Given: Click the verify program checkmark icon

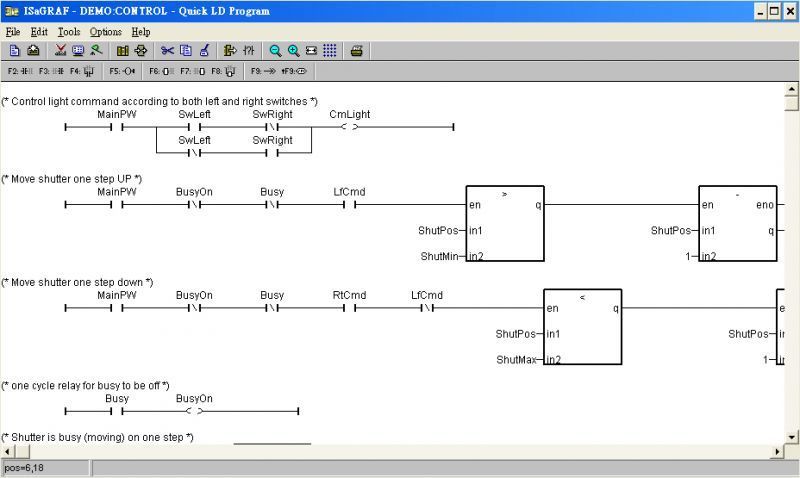Looking at the screenshot, I should [60, 51].
